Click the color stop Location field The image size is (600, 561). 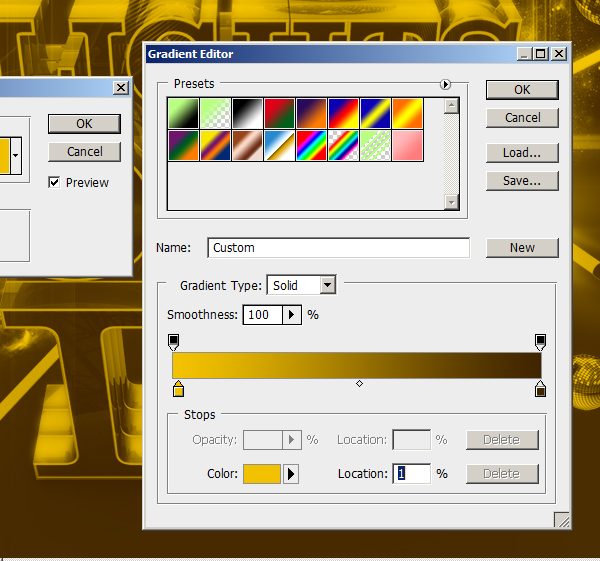(x=412, y=474)
